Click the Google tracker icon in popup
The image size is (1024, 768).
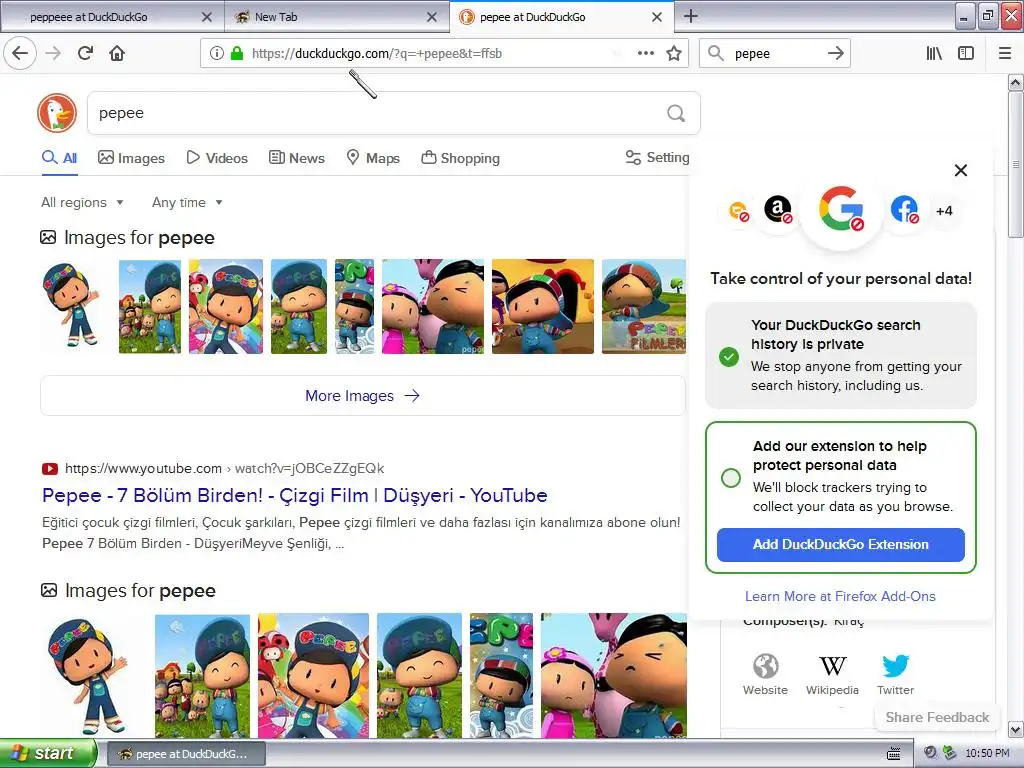click(x=841, y=211)
